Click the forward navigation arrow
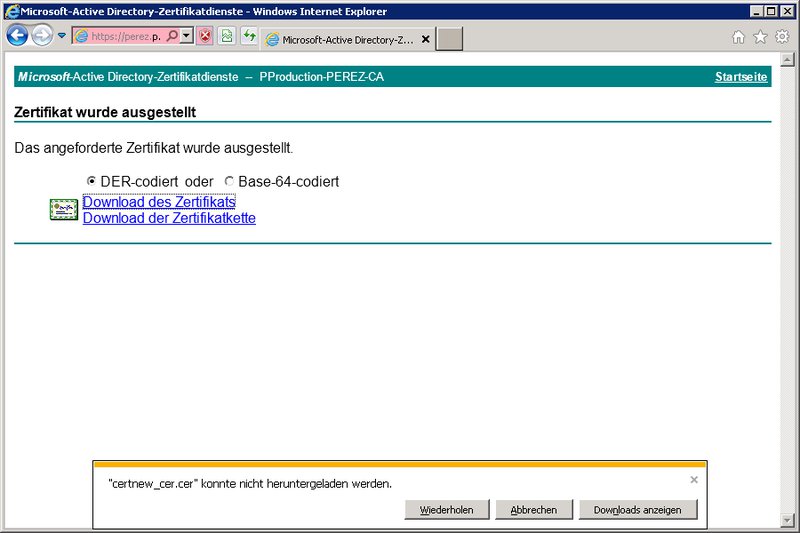This screenshot has height=533, width=800. point(42,36)
